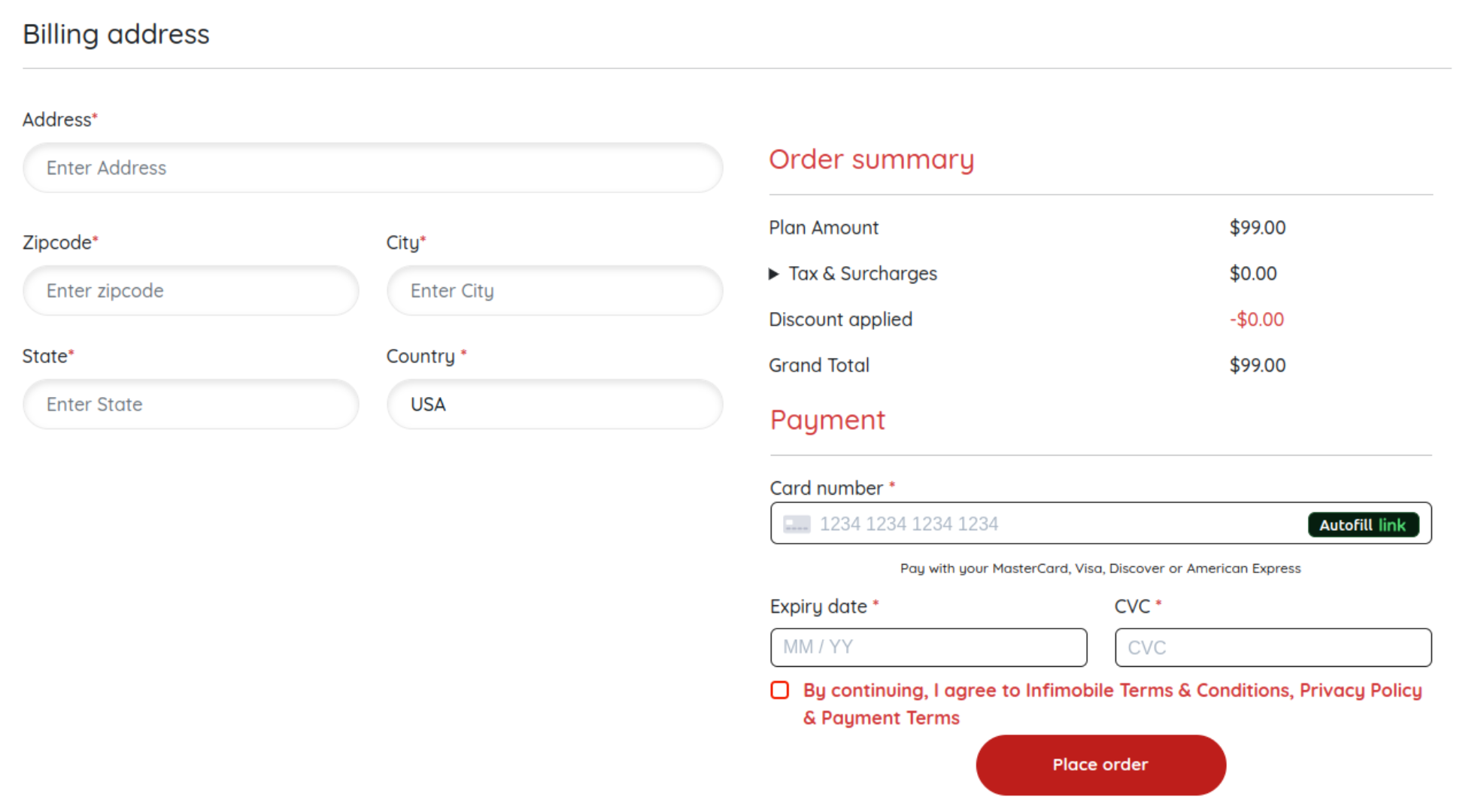Click the Autofill link button
The width and height of the screenshot is (1475, 812).
coord(1362,525)
